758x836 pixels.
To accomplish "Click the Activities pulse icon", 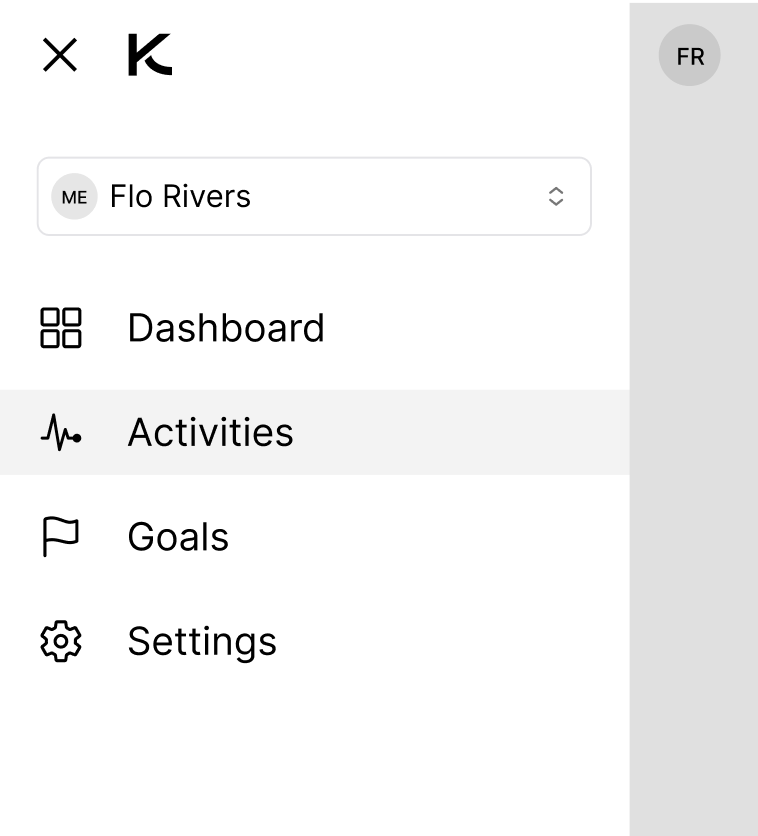I will pyautogui.click(x=61, y=433).
